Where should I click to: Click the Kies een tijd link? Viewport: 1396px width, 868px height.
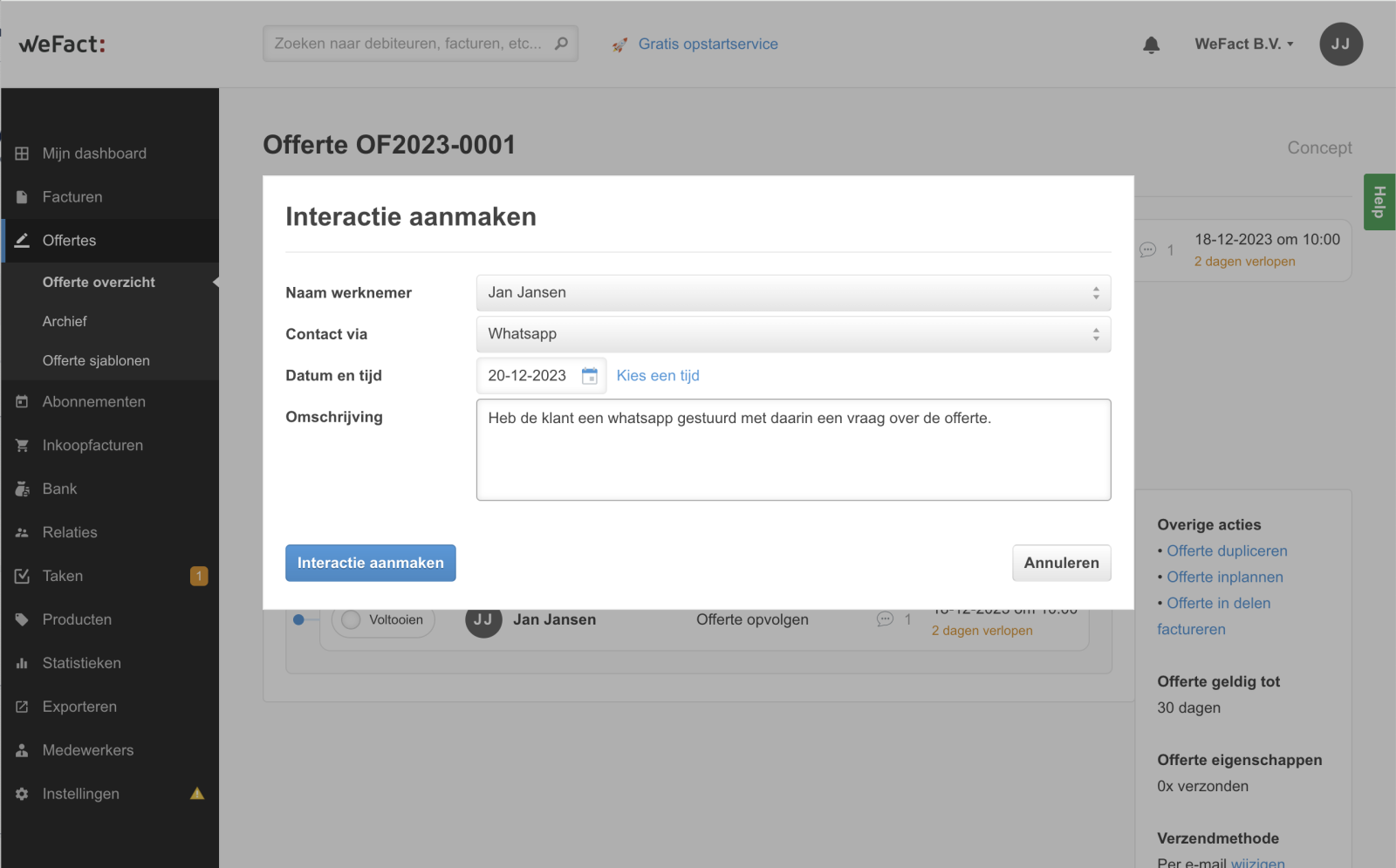point(658,376)
